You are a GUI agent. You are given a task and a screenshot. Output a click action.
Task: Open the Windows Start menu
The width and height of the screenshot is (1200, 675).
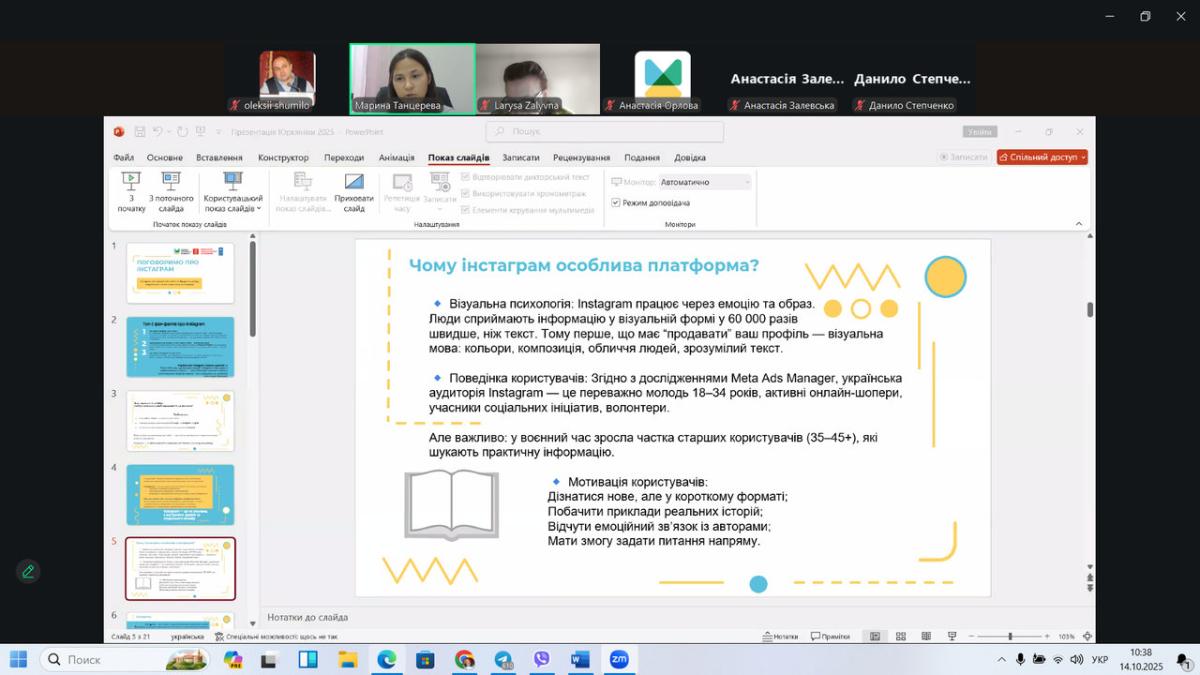(x=18, y=659)
